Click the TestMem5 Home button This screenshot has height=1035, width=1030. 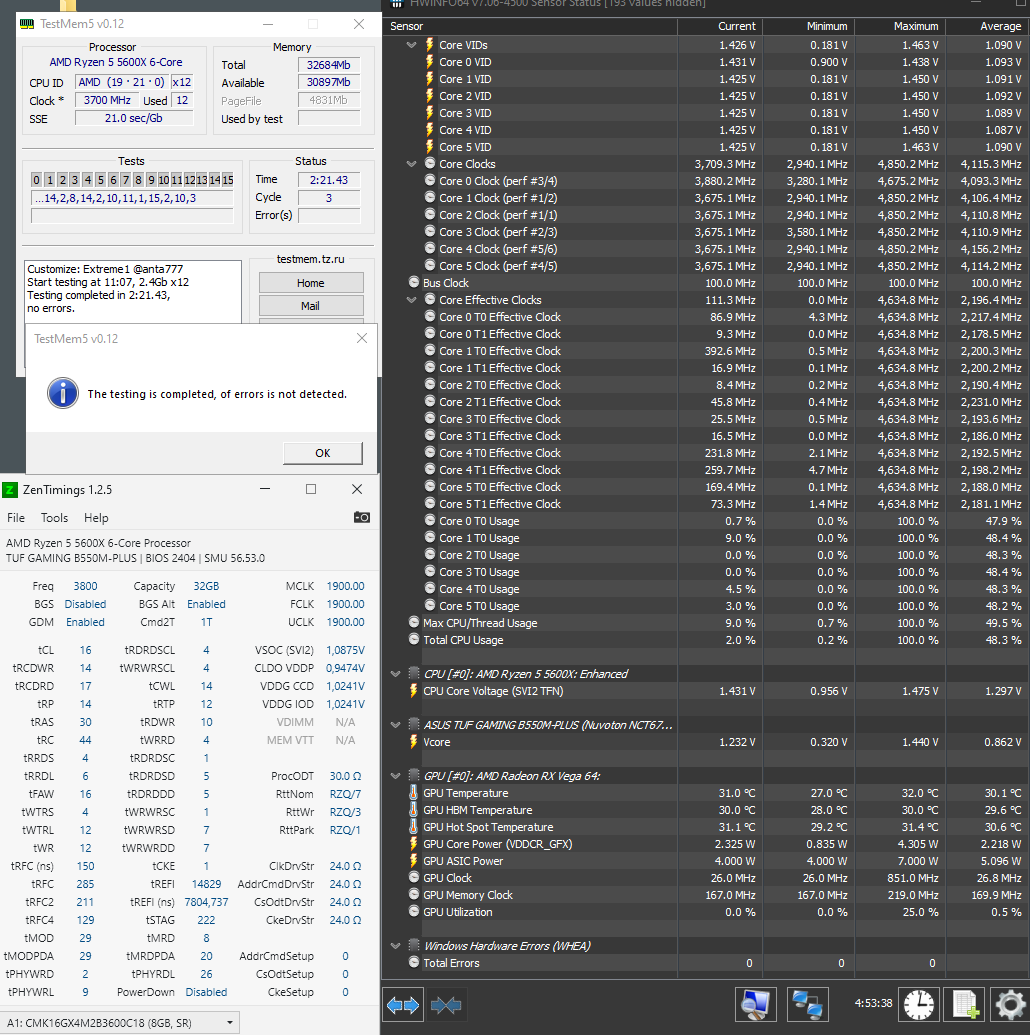pyautogui.click(x=311, y=283)
